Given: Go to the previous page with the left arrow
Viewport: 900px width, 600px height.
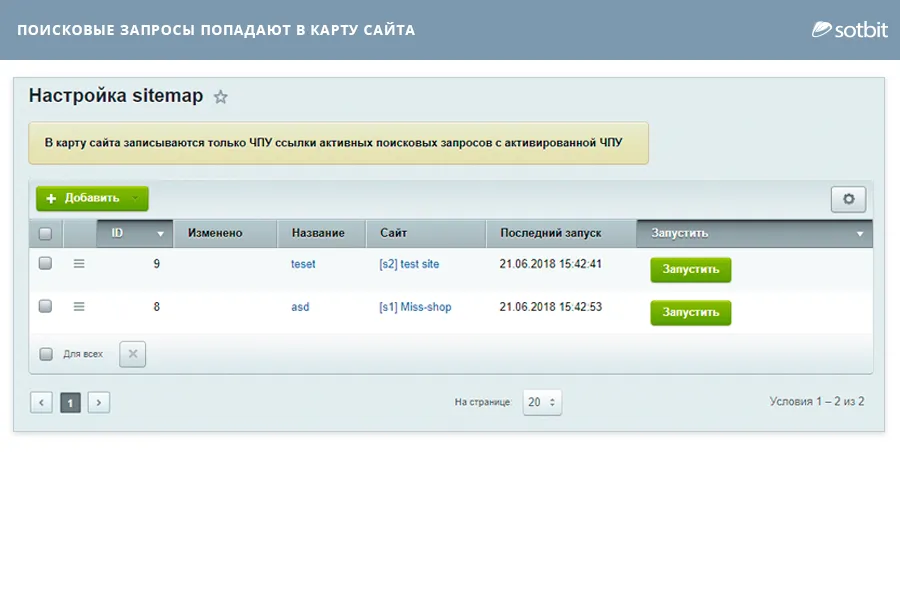Looking at the screenshot, I should click(x=41, y=402).
